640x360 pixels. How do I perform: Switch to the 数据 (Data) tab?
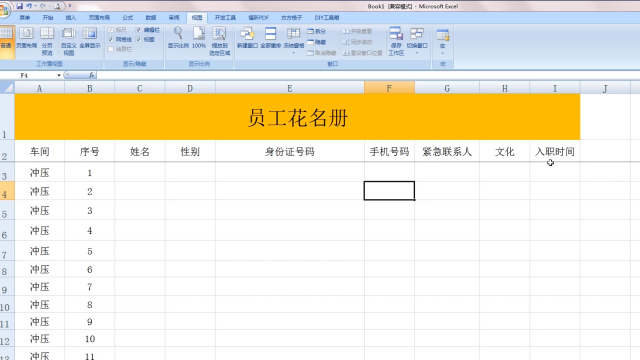coord(151,18)
